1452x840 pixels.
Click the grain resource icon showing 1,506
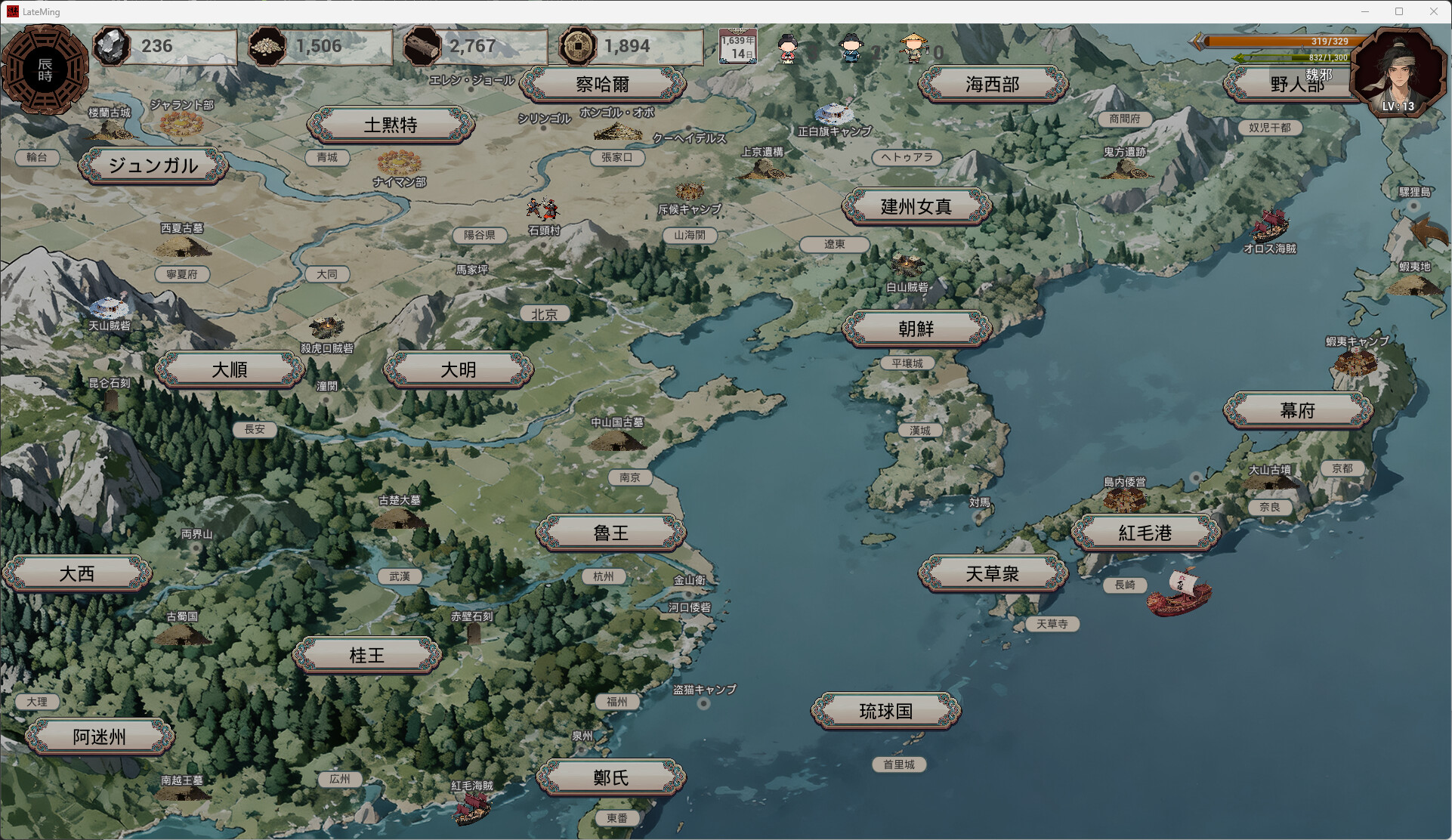[x=267, y=46]
